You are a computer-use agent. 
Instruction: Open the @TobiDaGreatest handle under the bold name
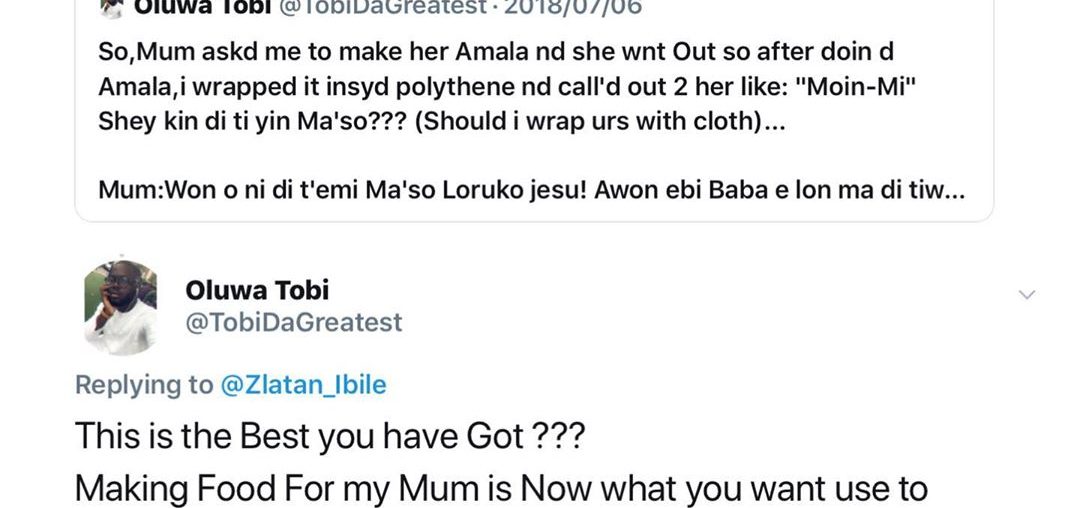click(x=294, y=322)
